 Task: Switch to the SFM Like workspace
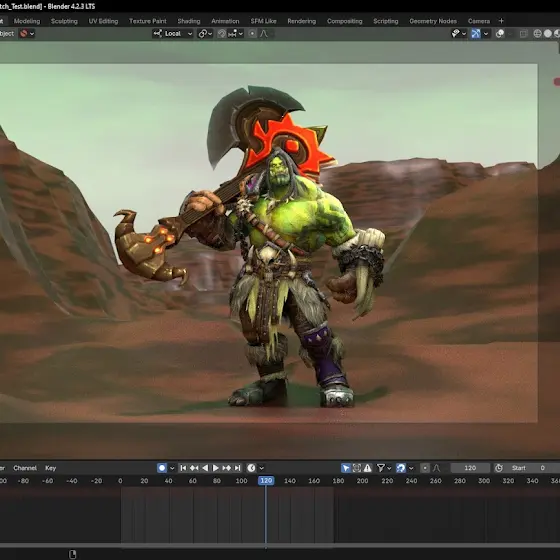[263, 21]
